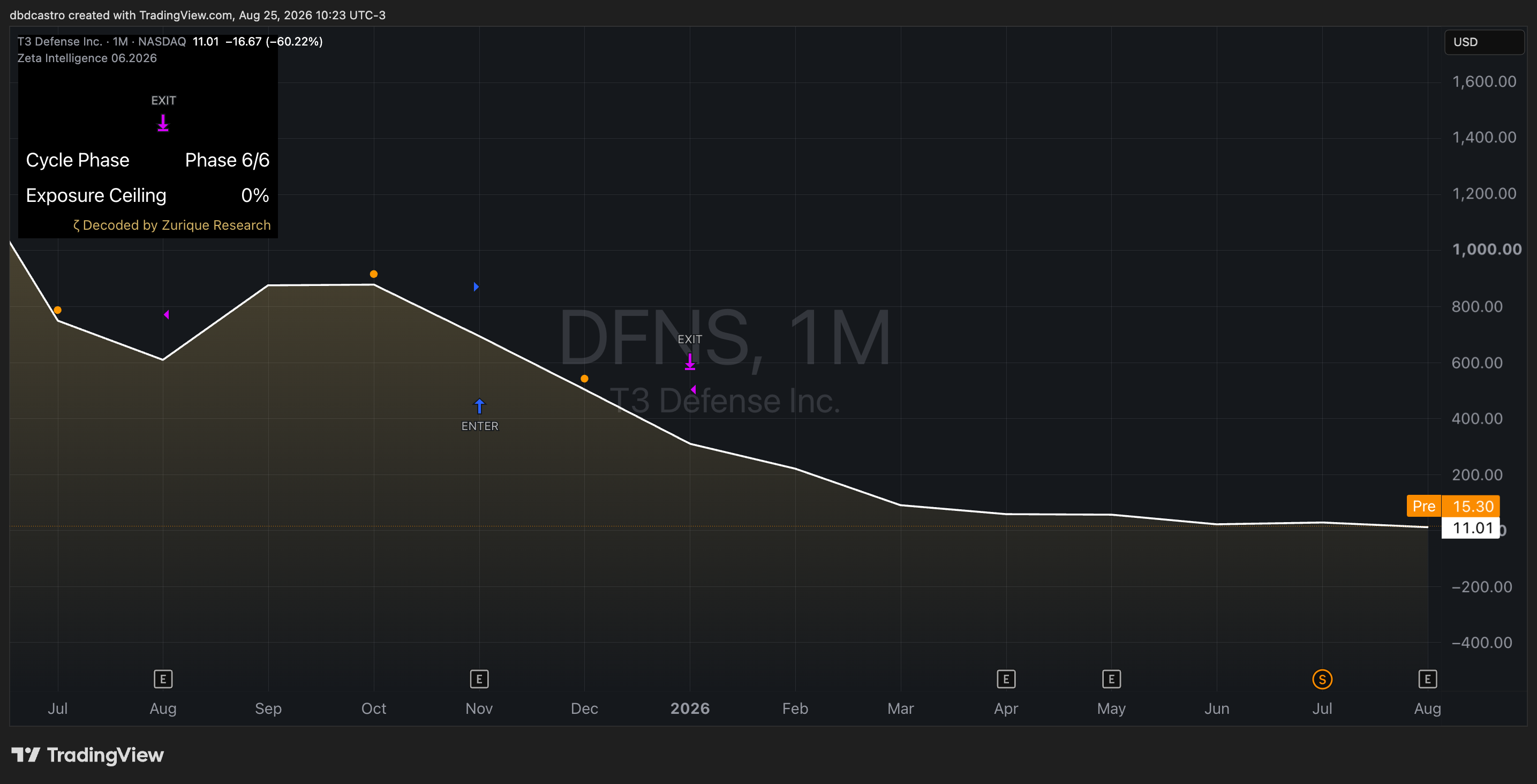
Task: Click the bold 2026 time axis label
Action: 690,709
